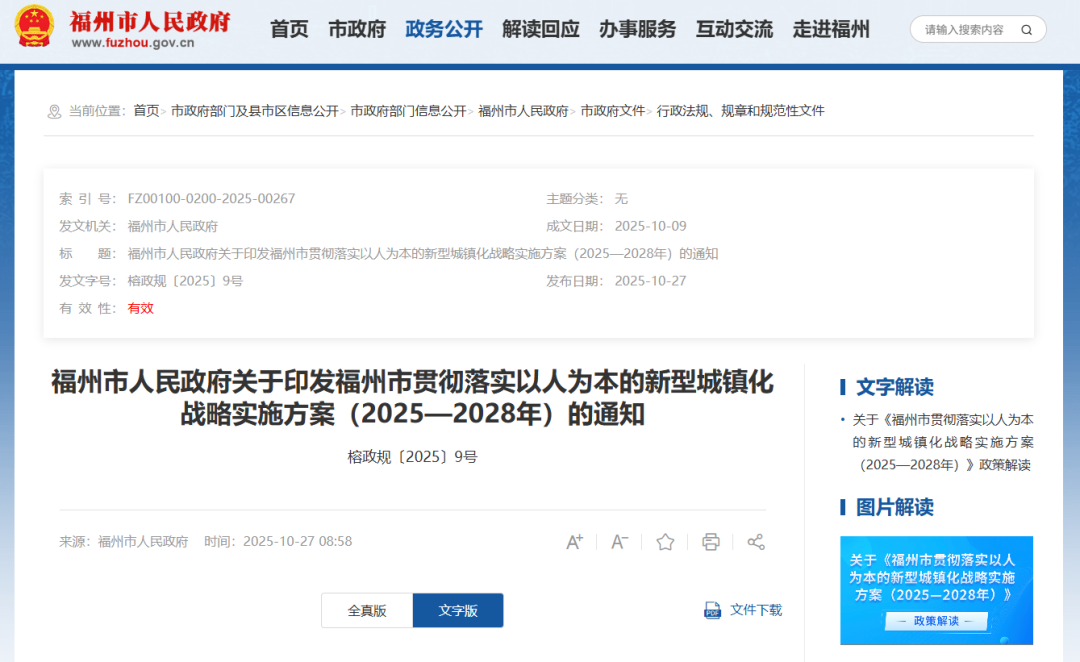
Task: Click the Fuzhou government emblem logo
Action: pos(36,27)
